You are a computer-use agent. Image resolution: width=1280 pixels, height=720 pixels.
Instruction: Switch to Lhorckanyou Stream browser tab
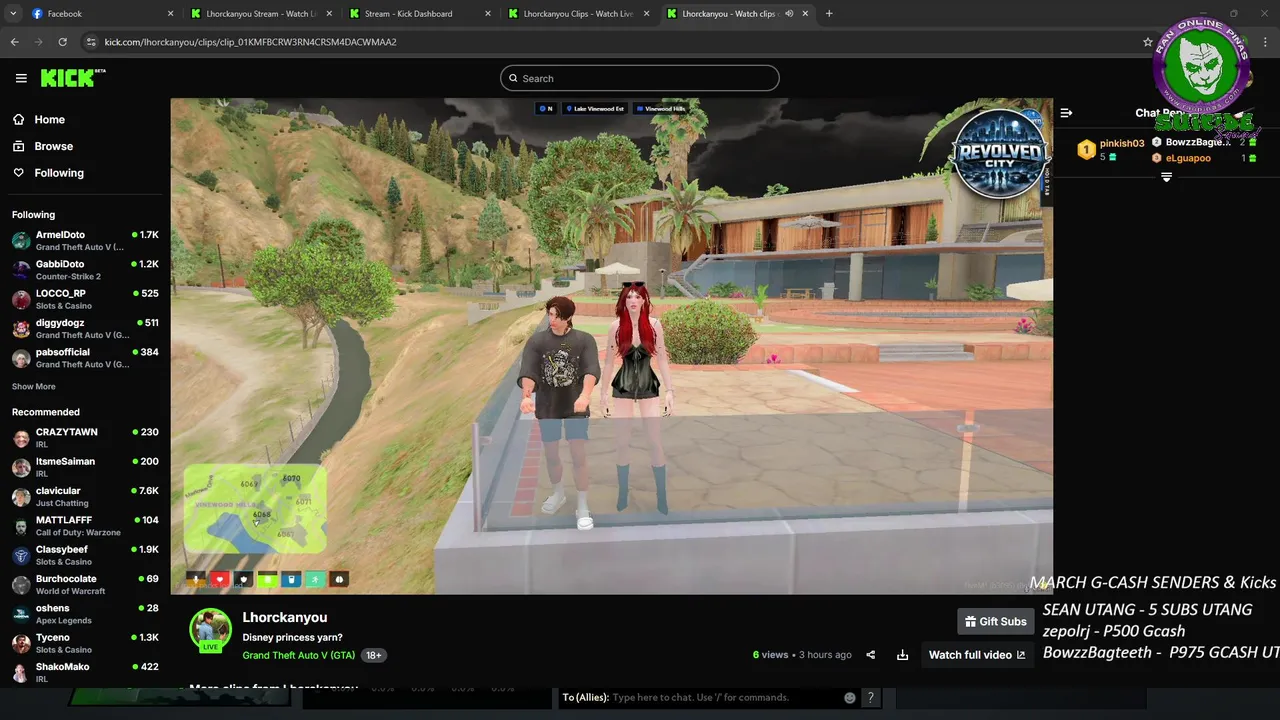[x=260, y=14]
